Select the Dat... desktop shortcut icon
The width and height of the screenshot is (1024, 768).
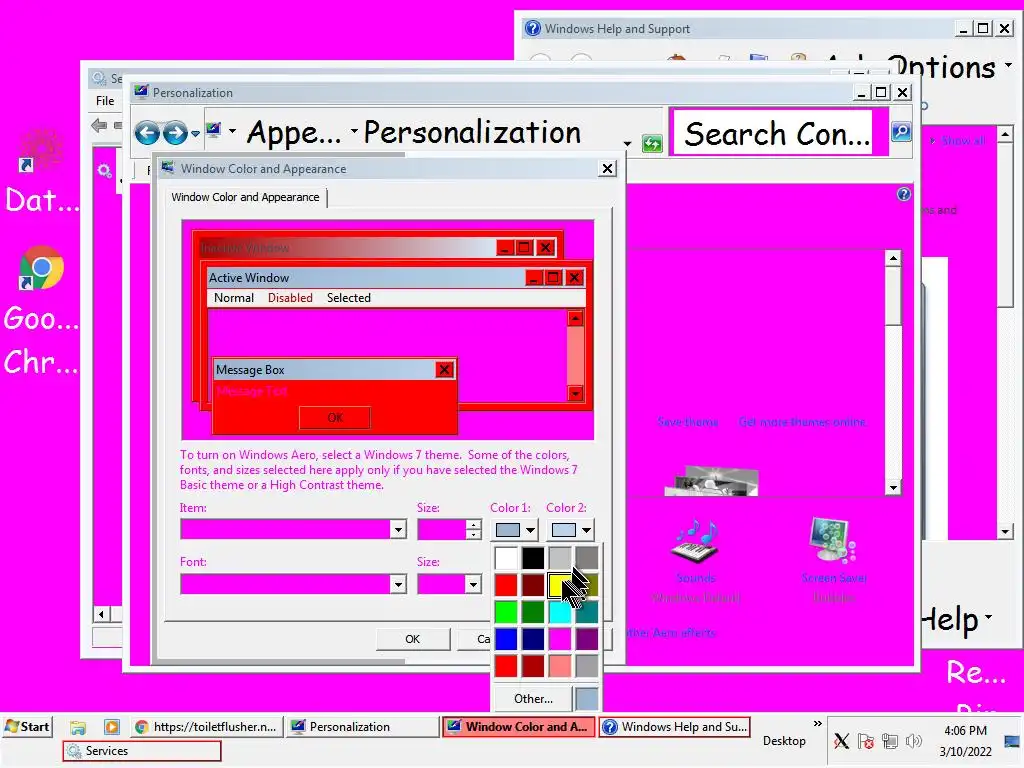(41, 150)
